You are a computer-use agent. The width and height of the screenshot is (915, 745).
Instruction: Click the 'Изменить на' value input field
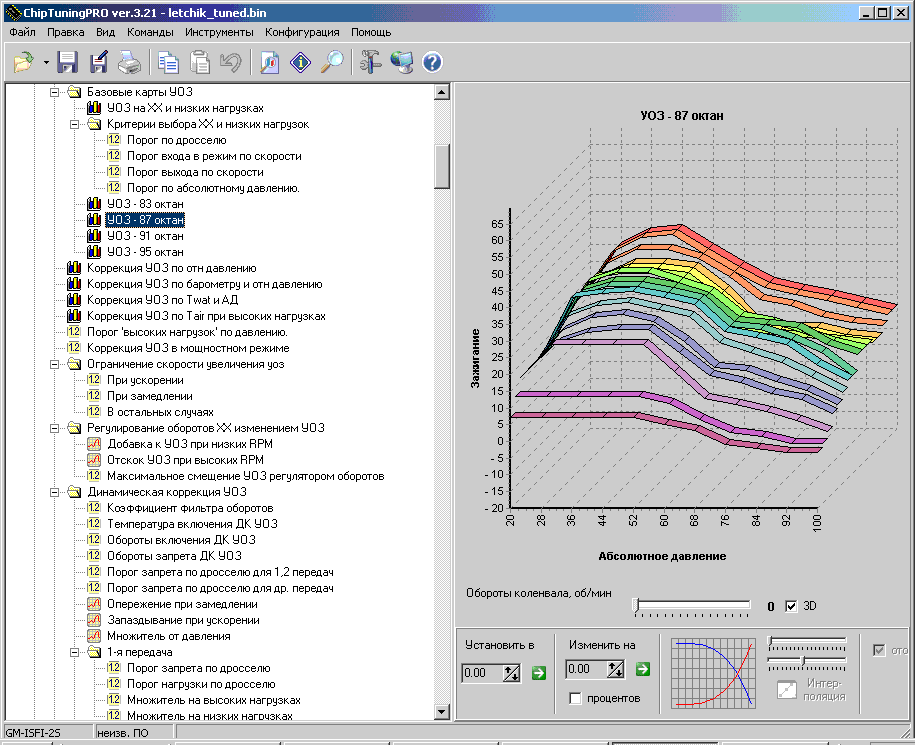pos(583,670)
